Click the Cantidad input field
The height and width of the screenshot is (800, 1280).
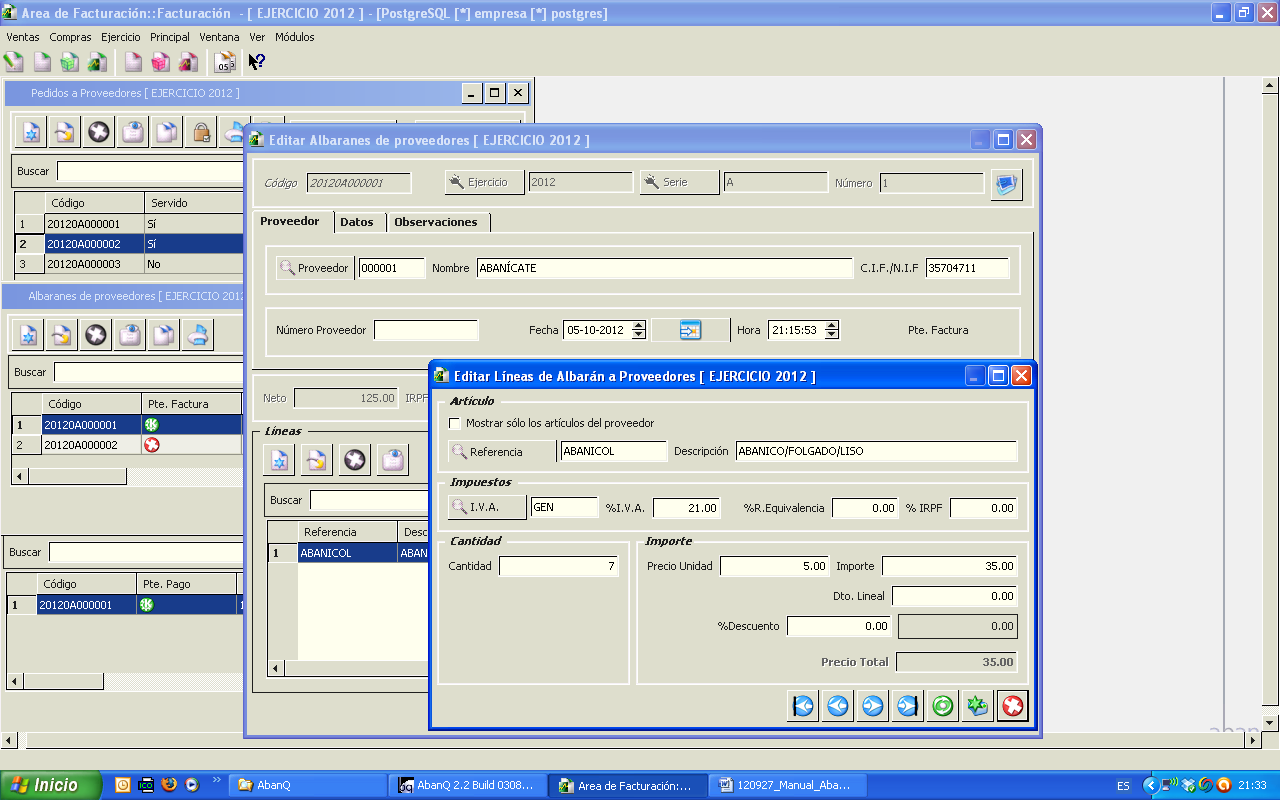[560, 566]
